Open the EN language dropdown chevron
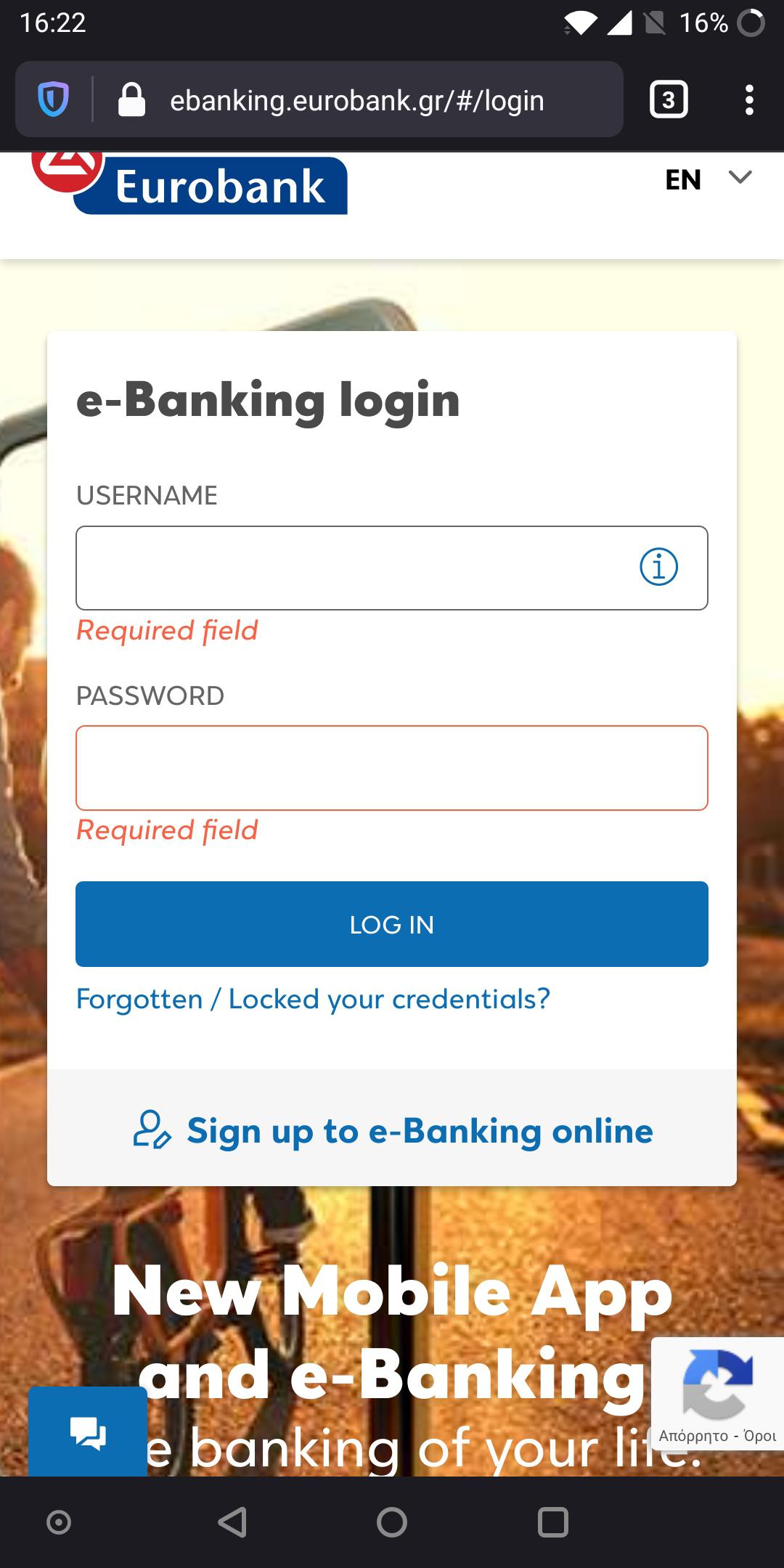This screenshot has width=784, height=1568. [740, 178]
